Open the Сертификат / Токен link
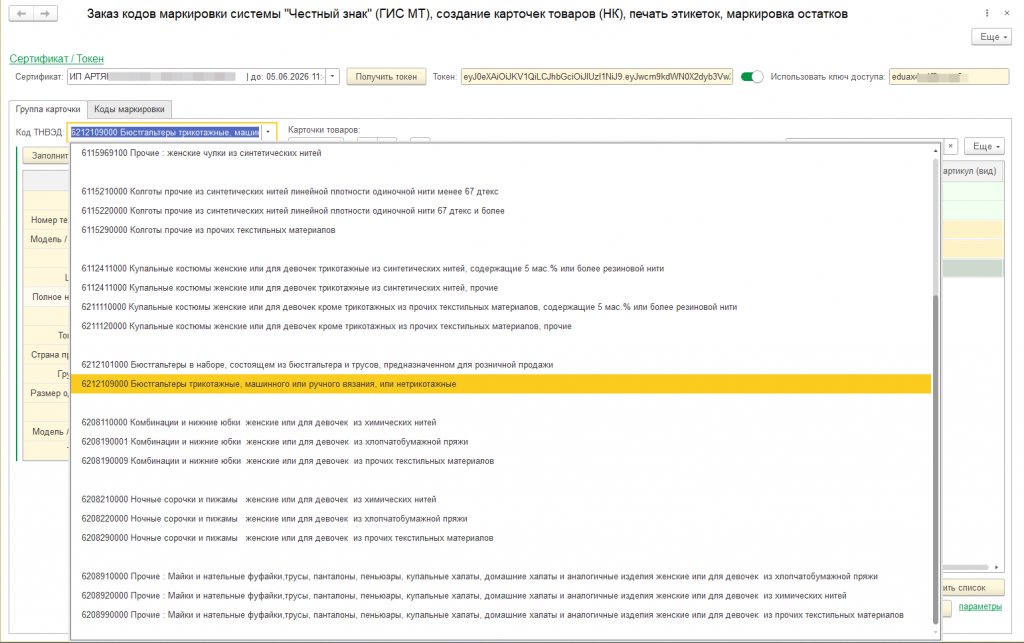 point(56,59)
